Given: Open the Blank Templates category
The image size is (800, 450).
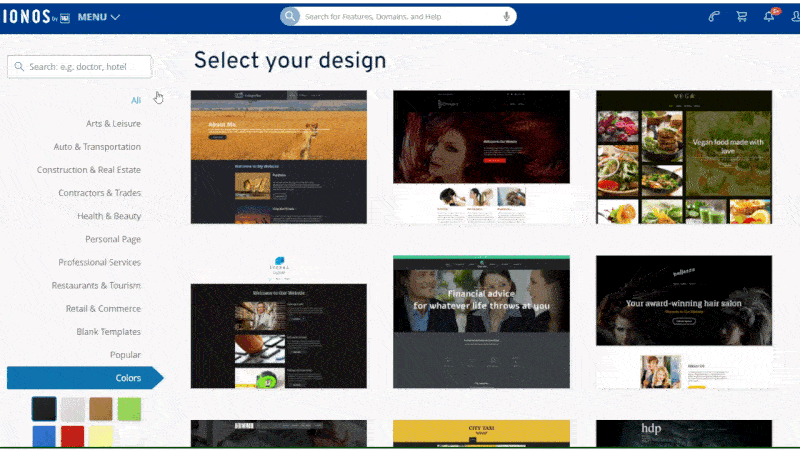Looking at the screenshot, I should (108, 332).
